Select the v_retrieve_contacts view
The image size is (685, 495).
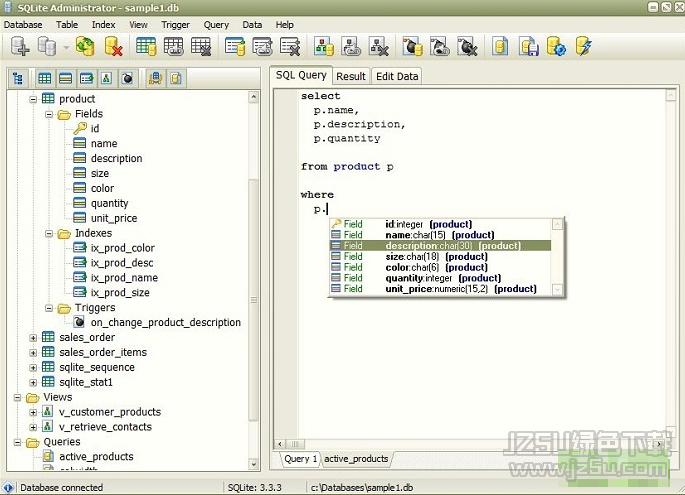coord(105,427)
